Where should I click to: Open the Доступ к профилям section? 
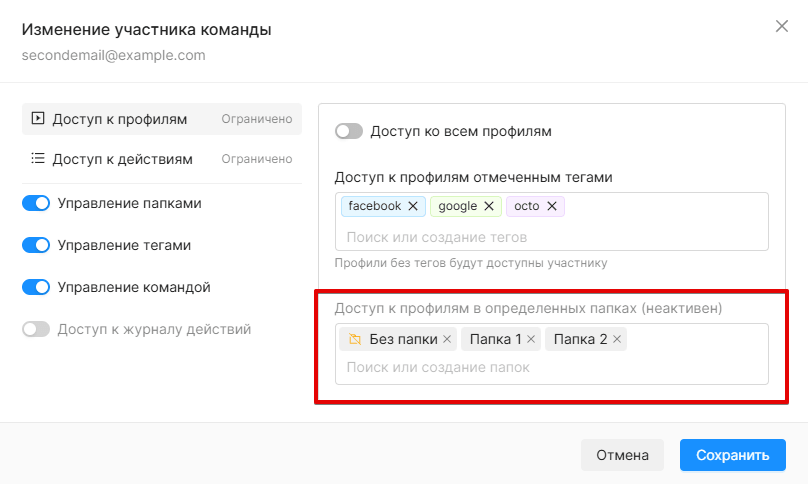(x=162, y=119)
